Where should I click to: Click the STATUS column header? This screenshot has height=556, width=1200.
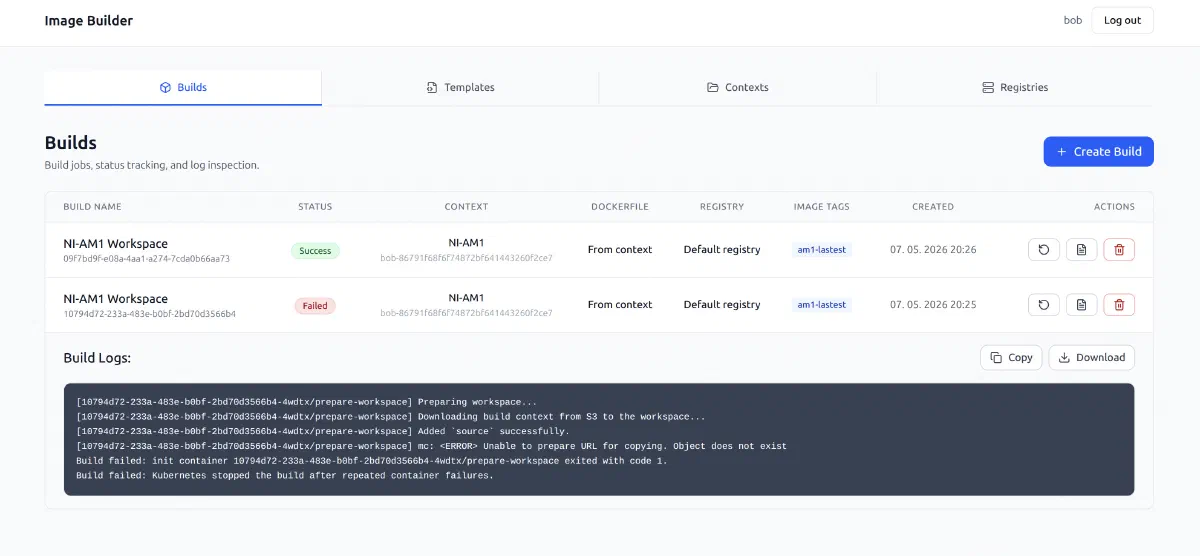[315, 207]
